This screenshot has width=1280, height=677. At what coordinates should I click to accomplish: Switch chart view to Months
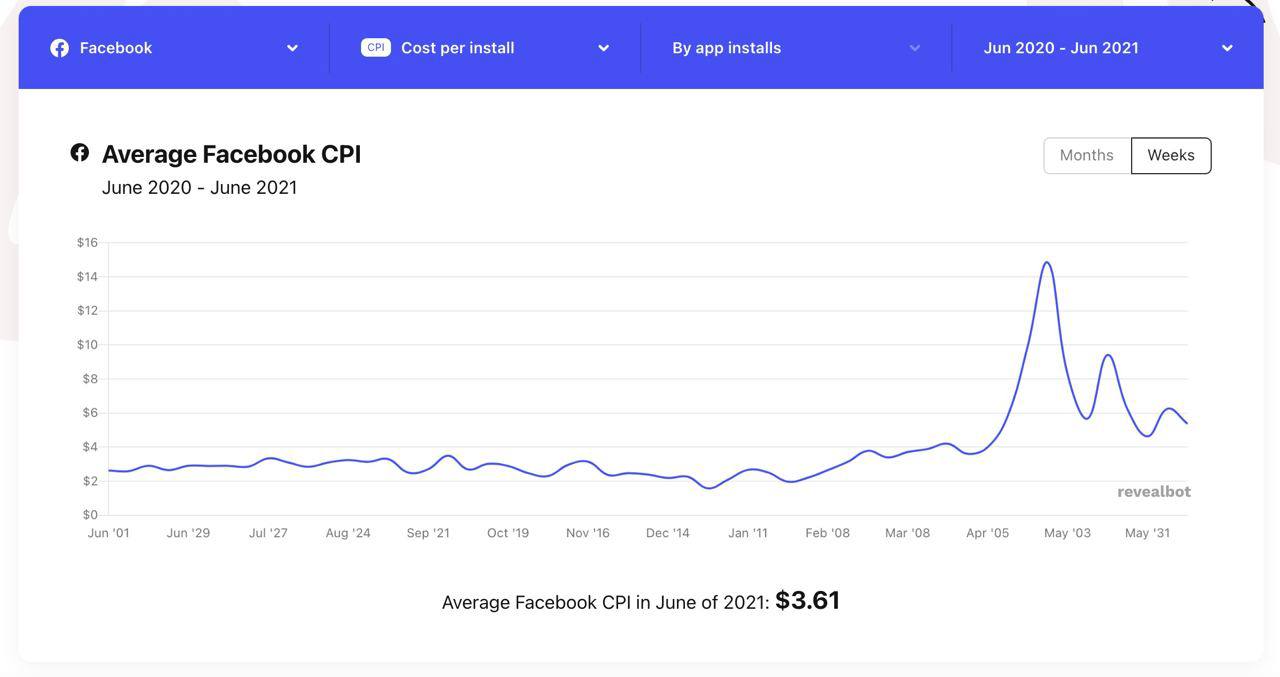[1086, 155]
